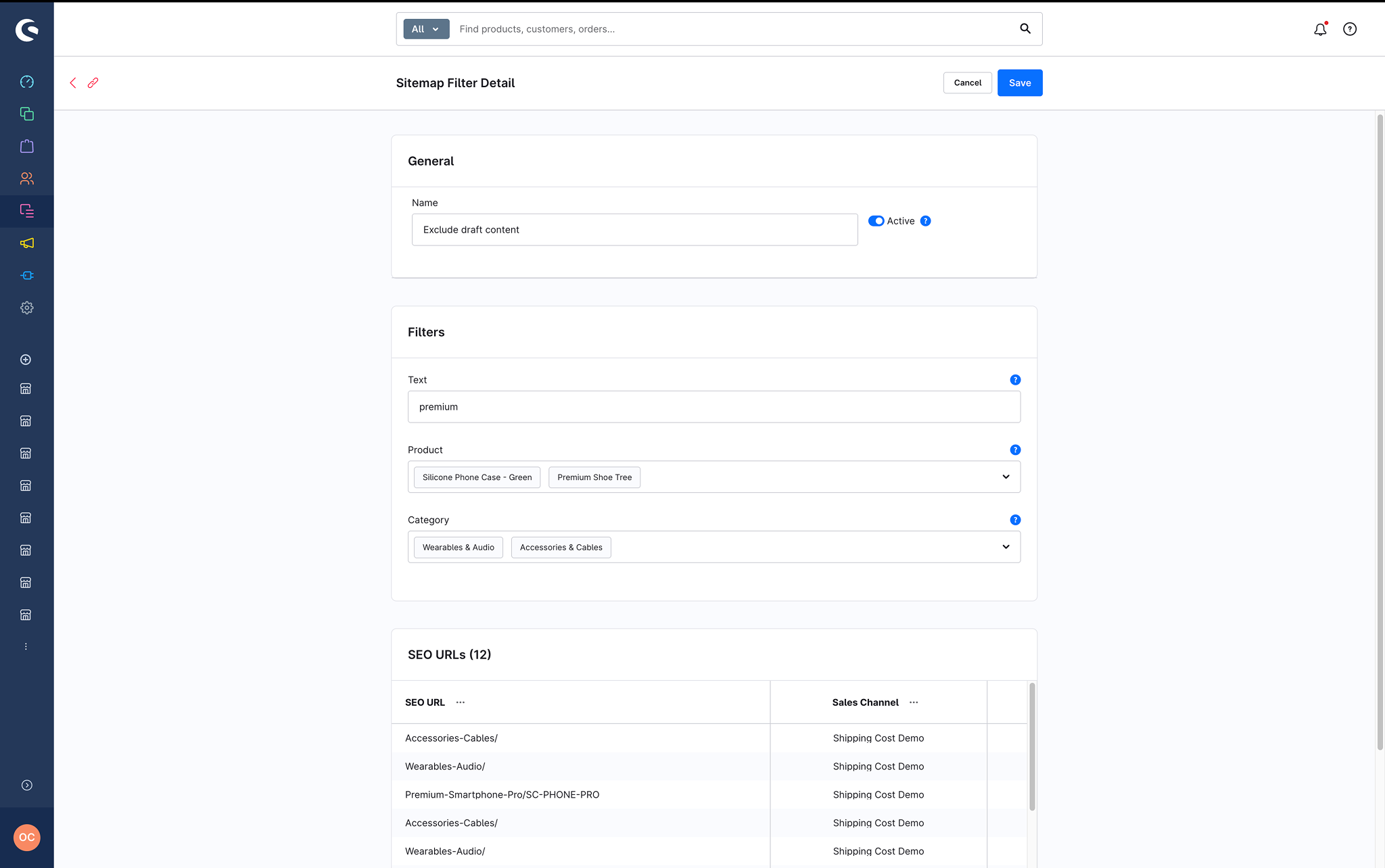Open the Content icon in sidebar
Image resolution: width=1385 pixels, height=868 pixels.
click(26, 211)
